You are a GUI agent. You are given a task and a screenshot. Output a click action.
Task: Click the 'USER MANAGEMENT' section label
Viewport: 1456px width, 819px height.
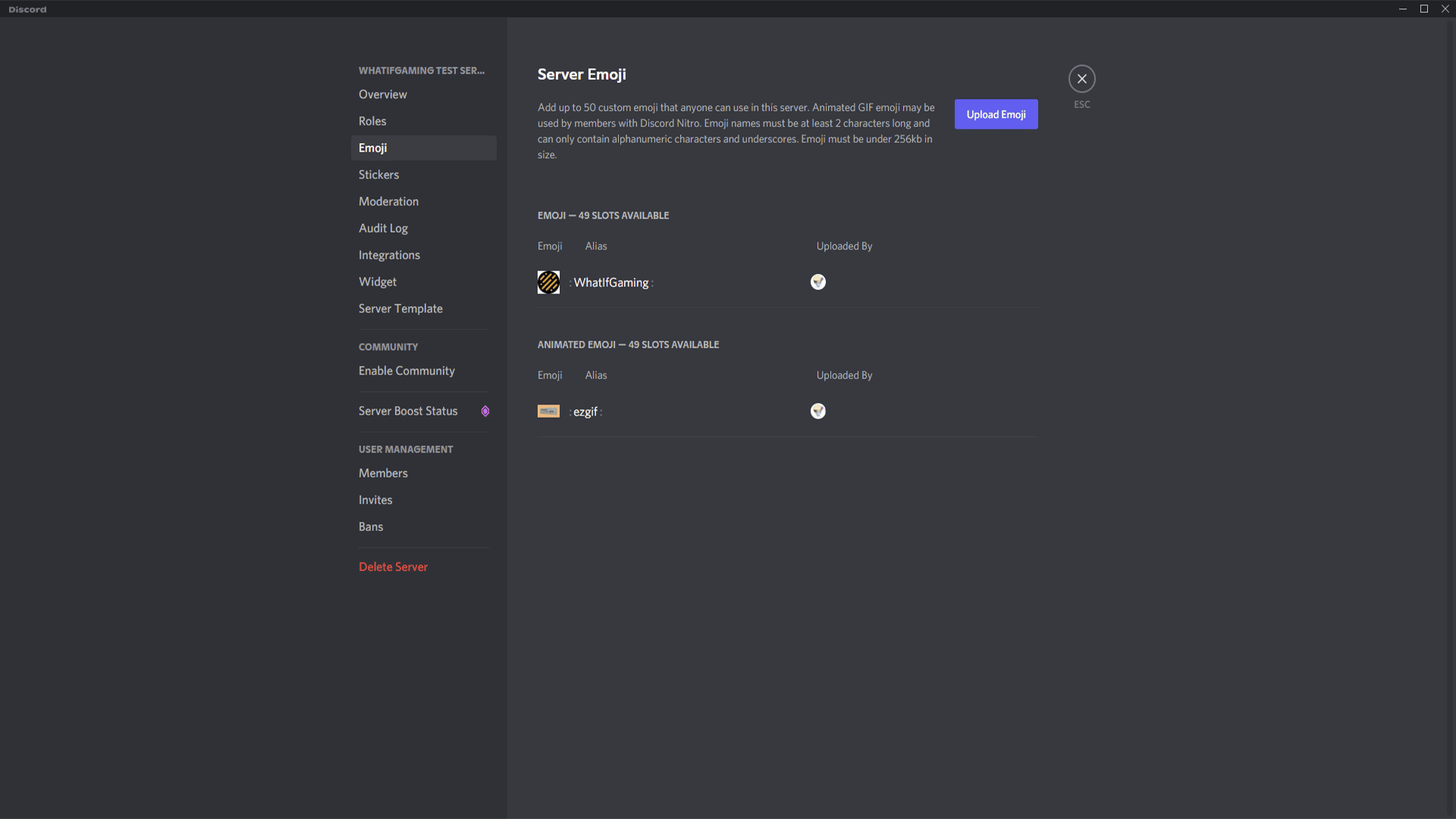pyautogui.click(x=405, y=449)
